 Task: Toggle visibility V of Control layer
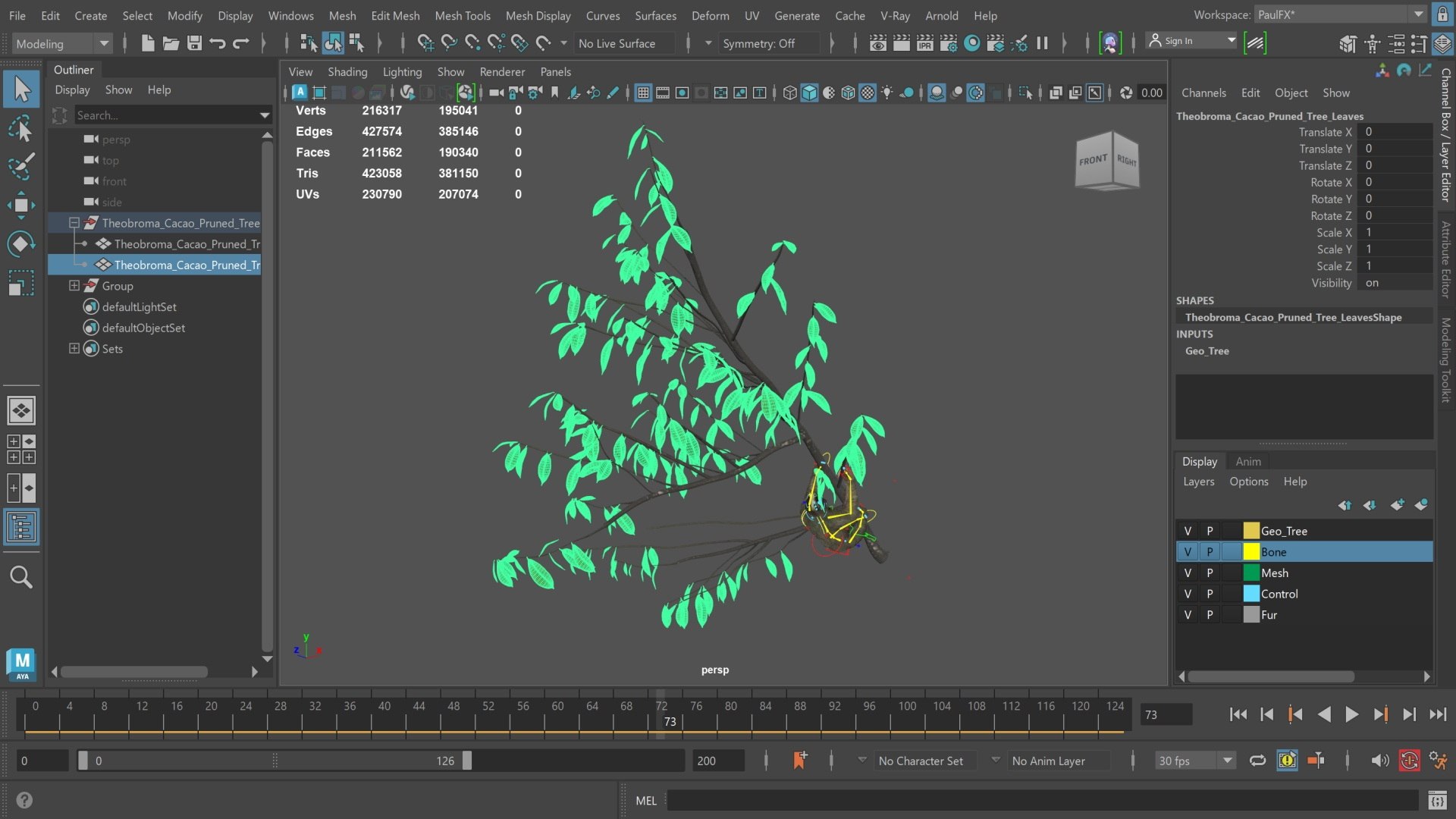pyautogui.click(x=1188, y=594)
